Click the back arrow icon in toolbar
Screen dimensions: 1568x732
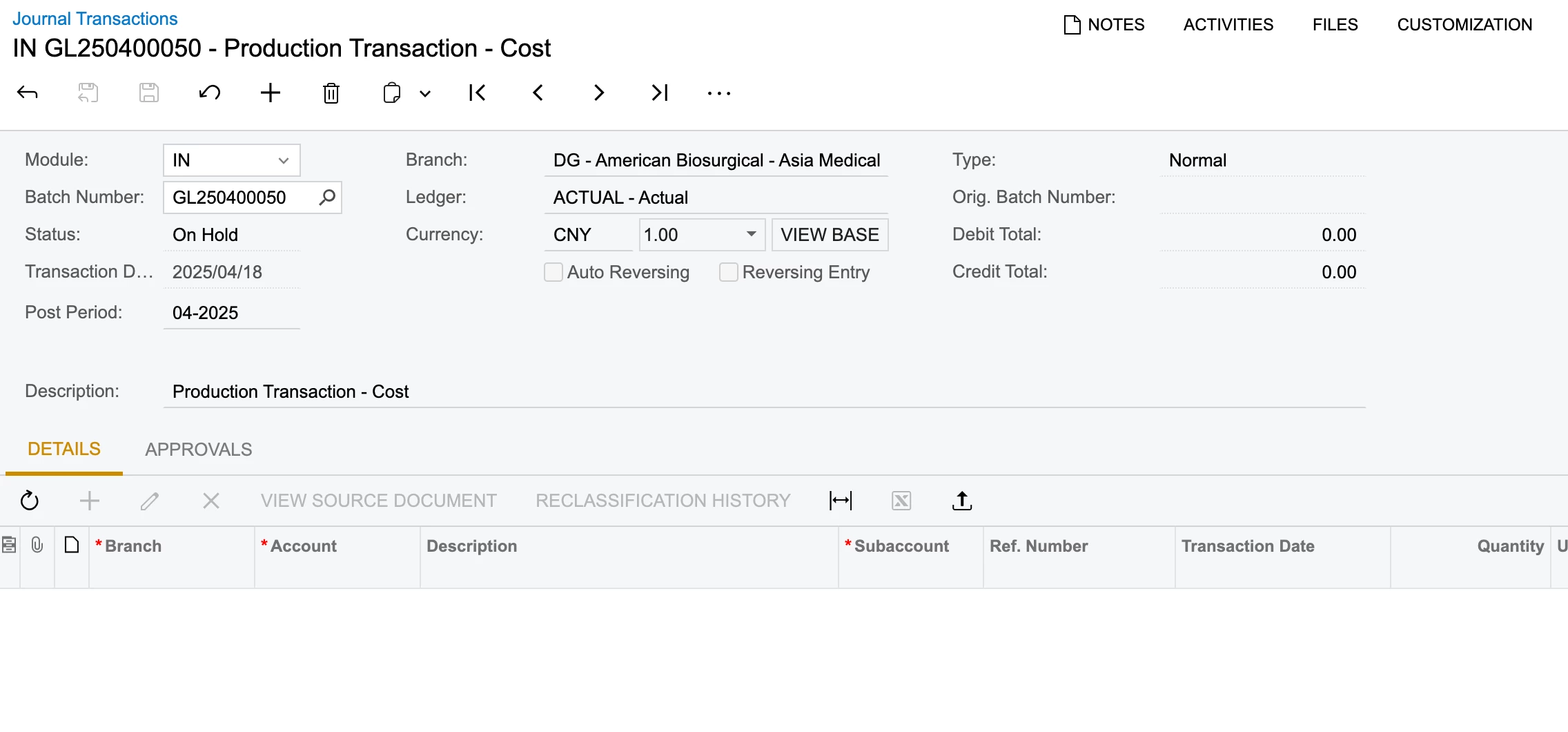[x=28, y=93]
